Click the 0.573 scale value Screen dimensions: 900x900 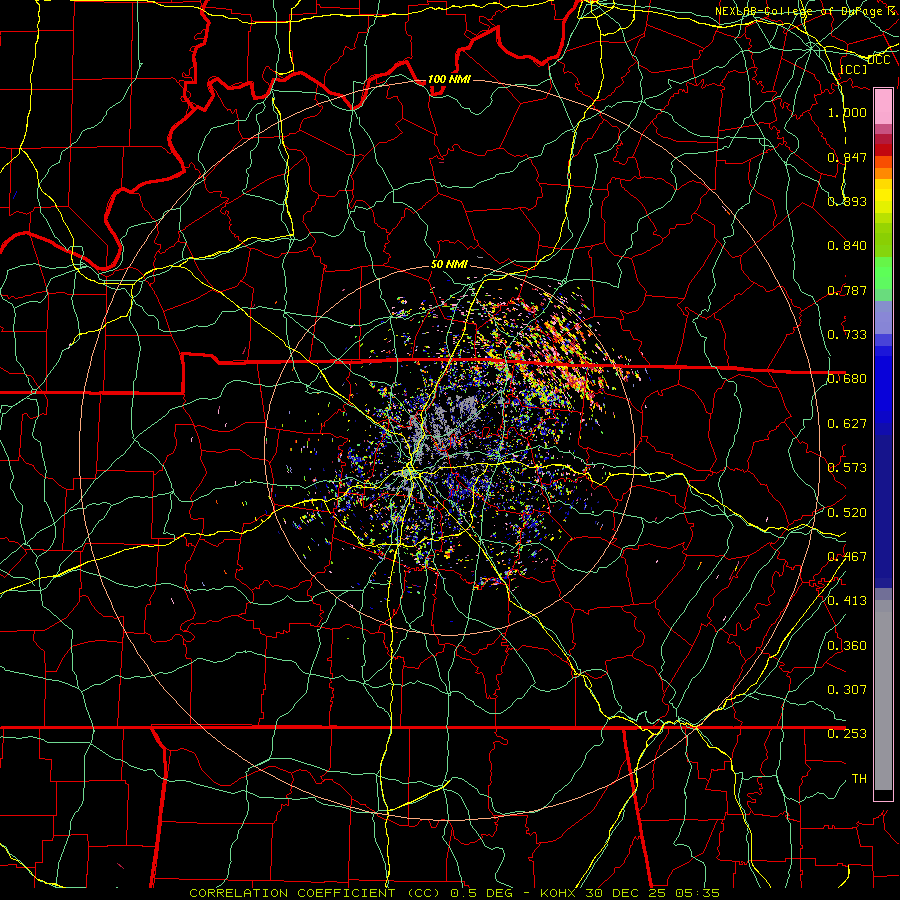pyautogui.click(x=847, y=468)
